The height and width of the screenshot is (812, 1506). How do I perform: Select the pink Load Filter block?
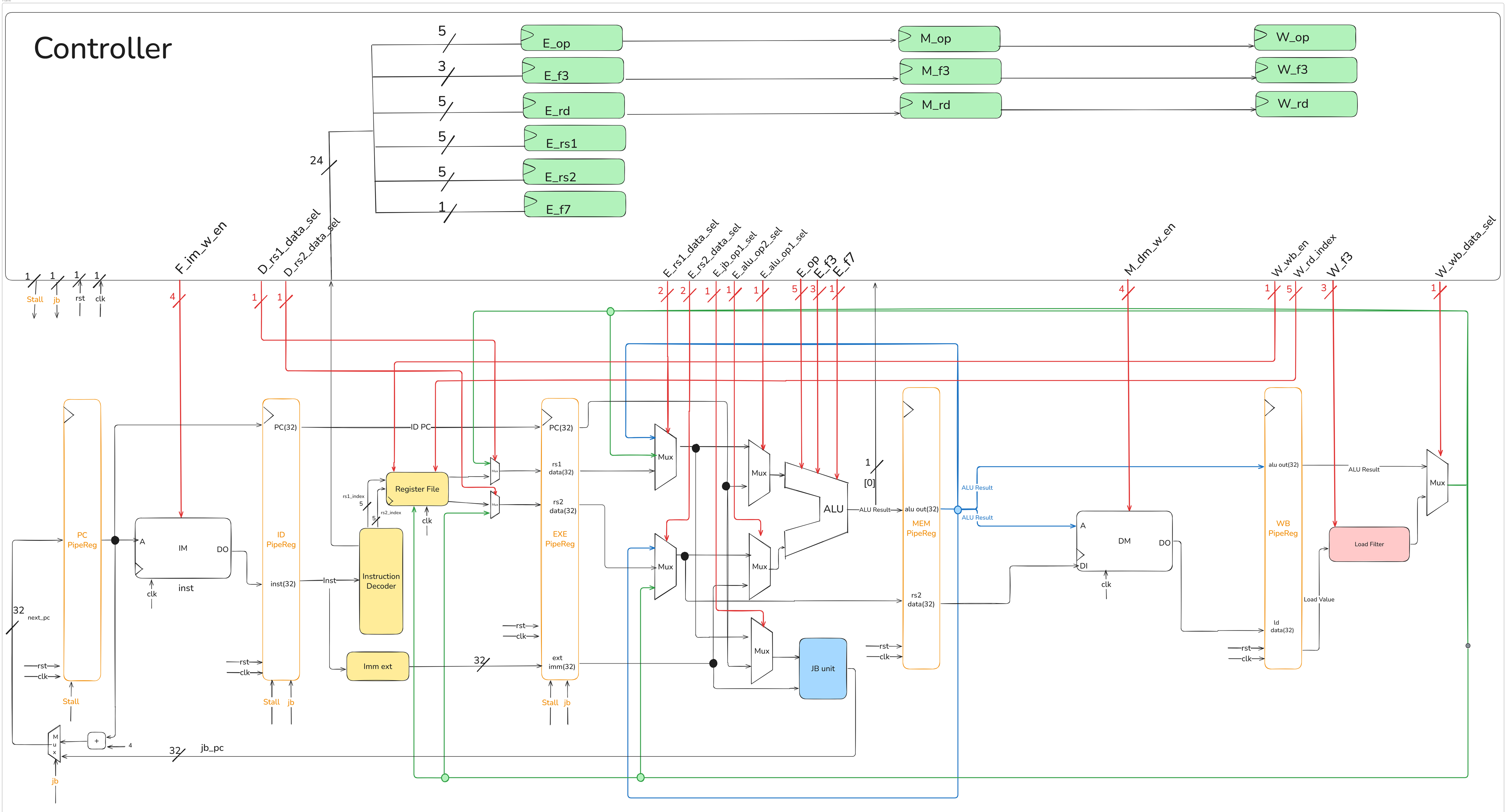pyautogui.click(x=1369, y=544)
